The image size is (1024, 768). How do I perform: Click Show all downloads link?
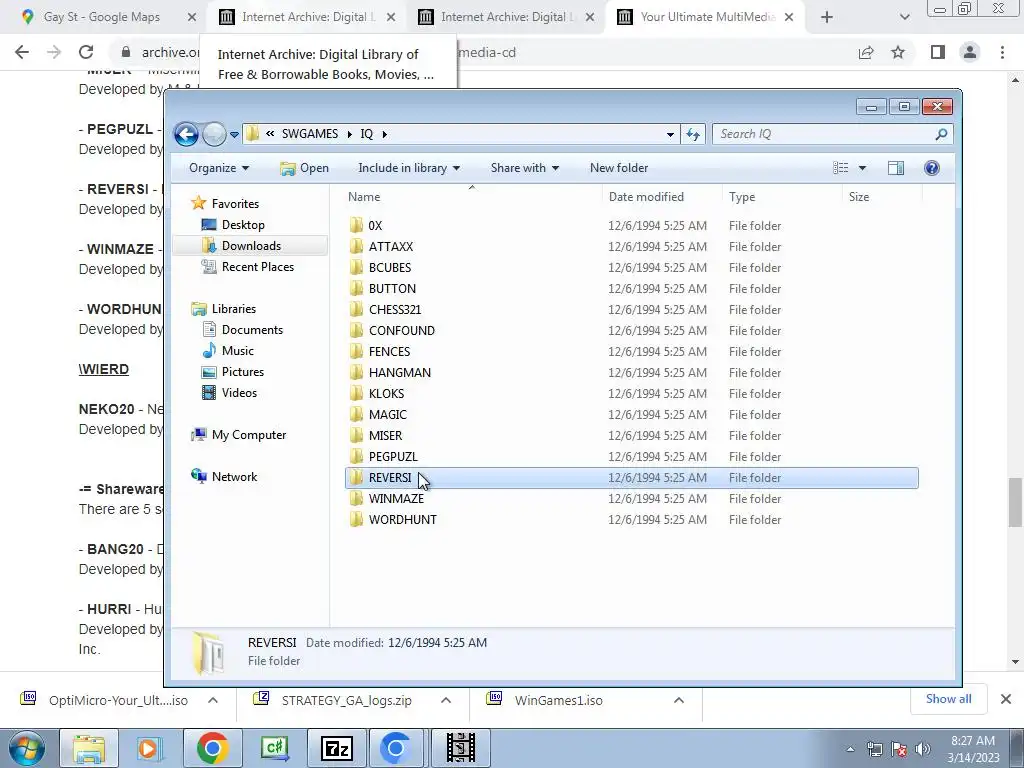(x=948, y=699)
